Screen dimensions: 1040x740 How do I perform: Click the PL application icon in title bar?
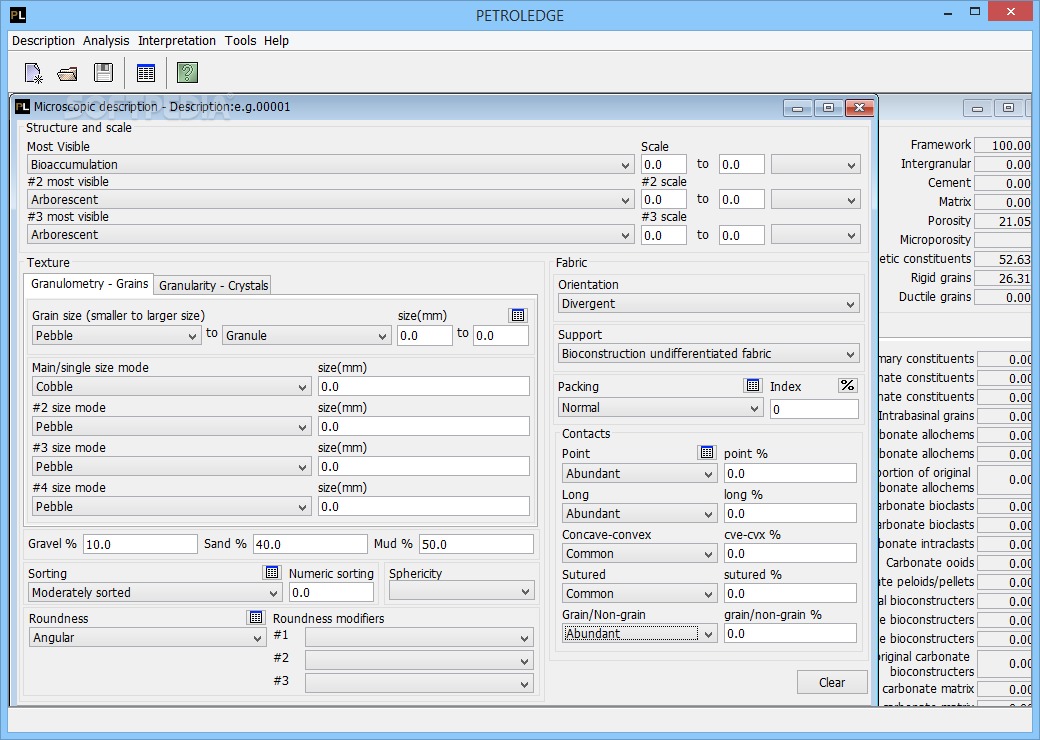(18, 15)
